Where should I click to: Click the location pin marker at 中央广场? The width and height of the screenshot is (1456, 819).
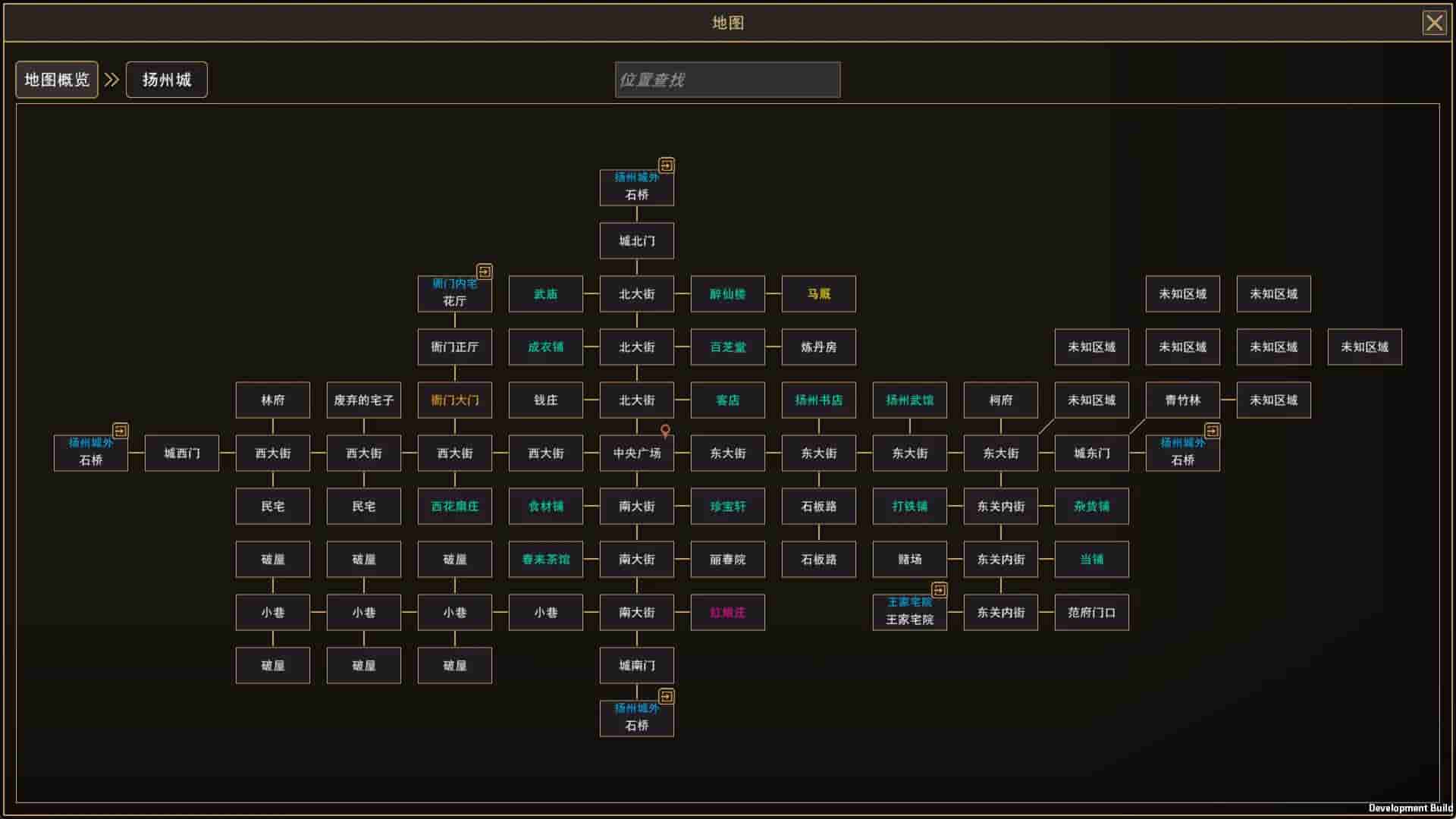(665, 431)
